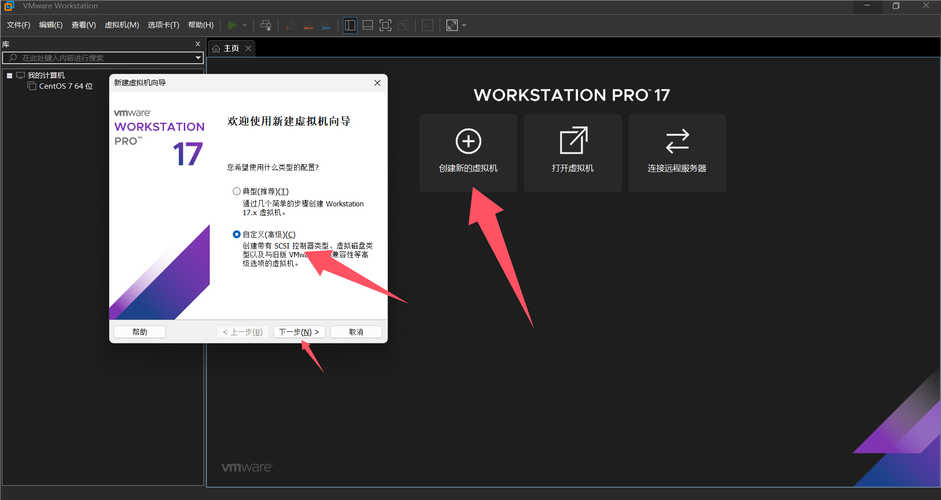Click the create new virtual machine plus icon

pos(468,141)
